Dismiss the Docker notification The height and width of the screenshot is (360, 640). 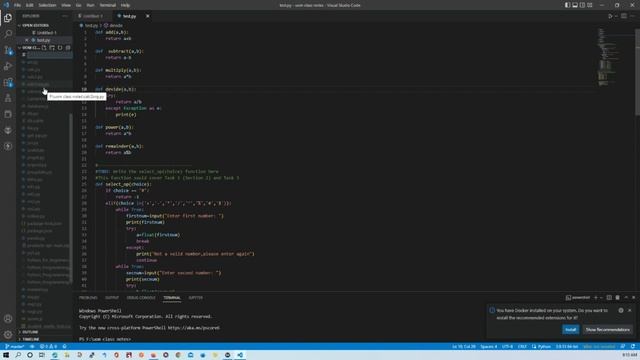coord(629,310)
